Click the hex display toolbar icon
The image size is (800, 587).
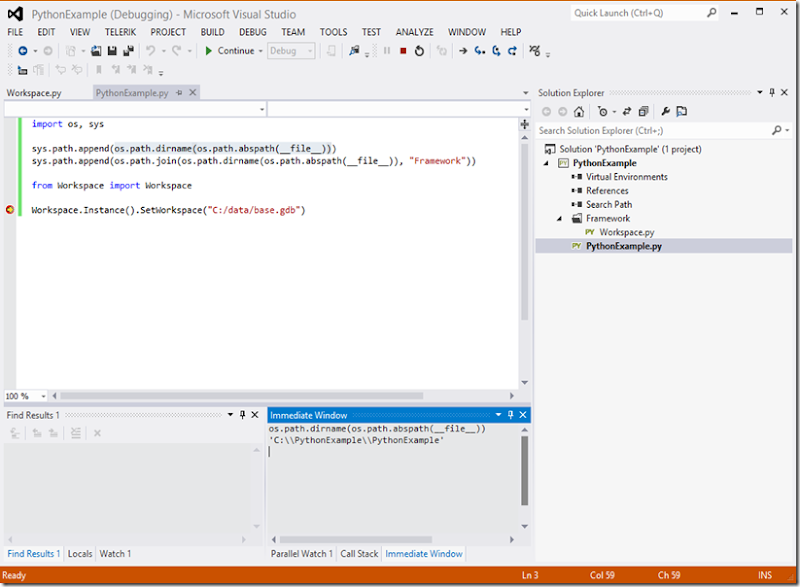(x=534, y=50)
